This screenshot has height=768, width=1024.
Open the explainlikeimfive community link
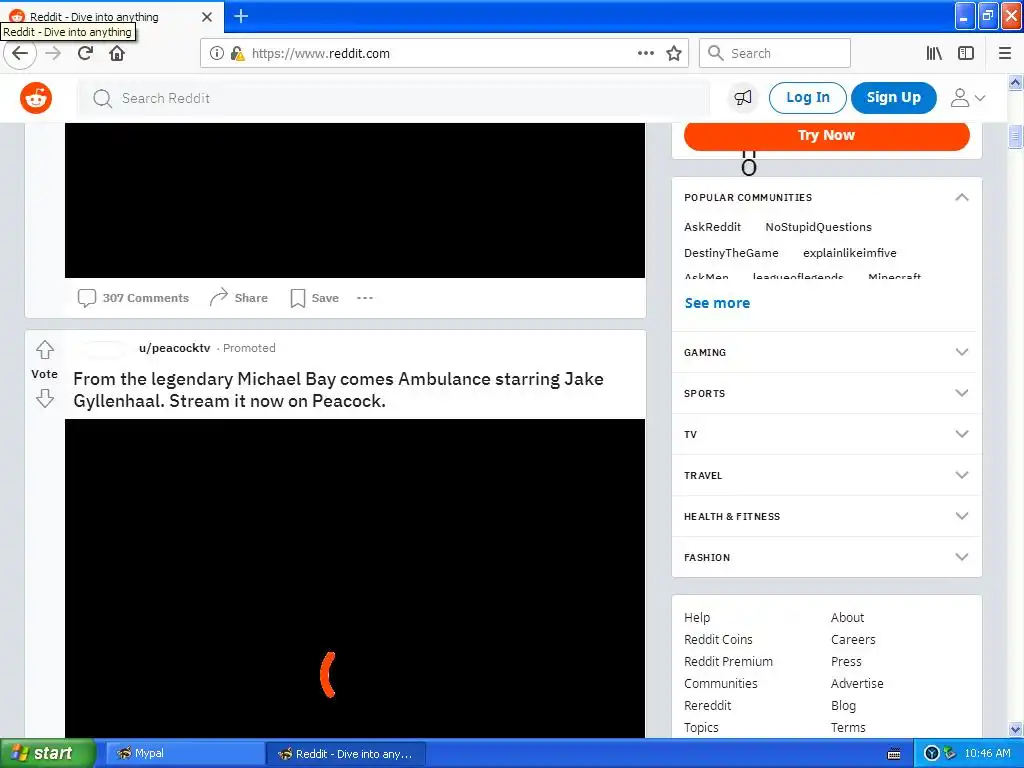click(850, 253)
